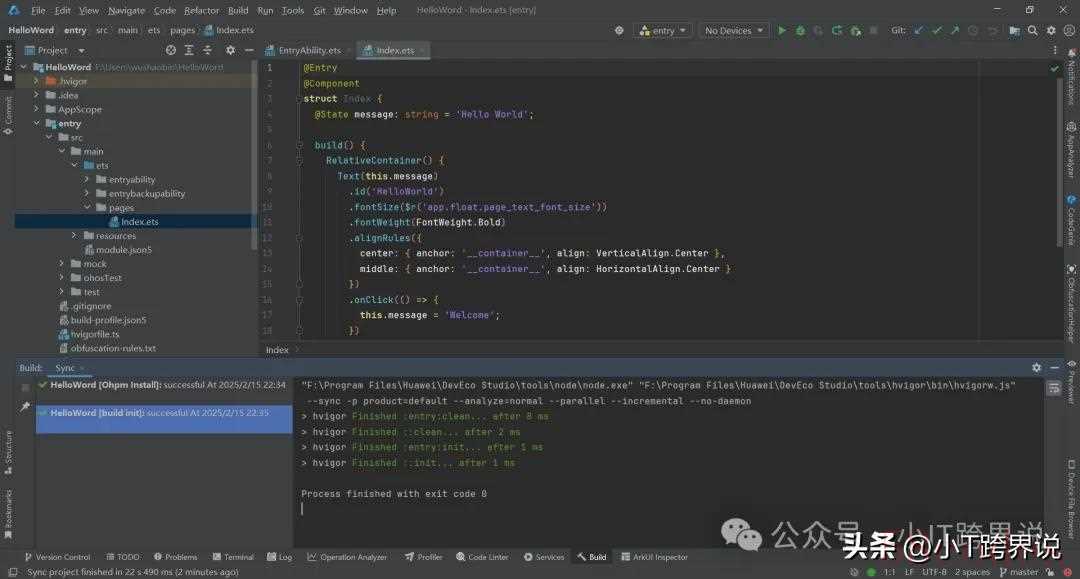Collapse the pages folder
The width and height of the screenshot is (1080, 579).
click(87, 207)
